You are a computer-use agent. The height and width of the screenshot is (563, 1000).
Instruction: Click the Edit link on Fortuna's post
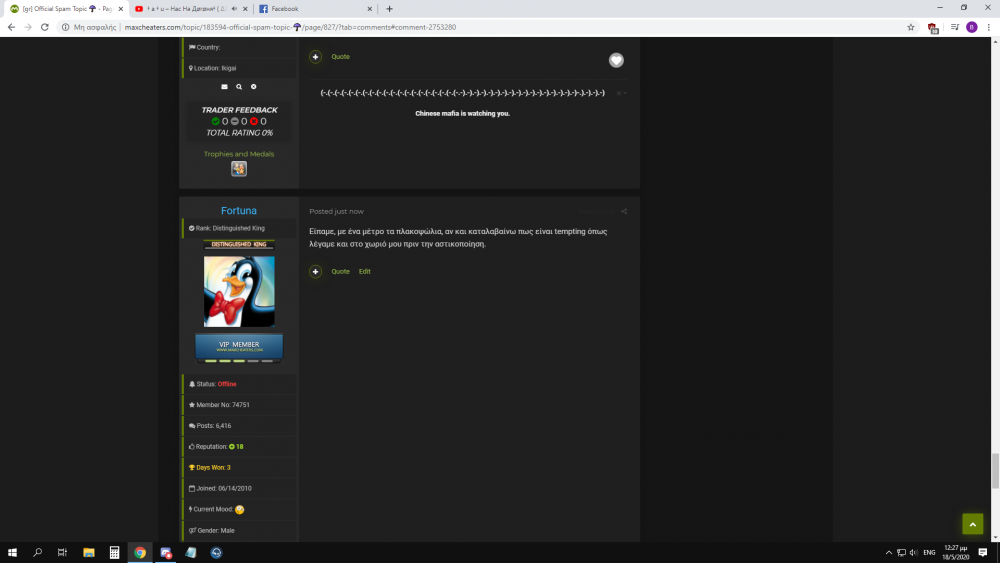click(x=365, y=271)
